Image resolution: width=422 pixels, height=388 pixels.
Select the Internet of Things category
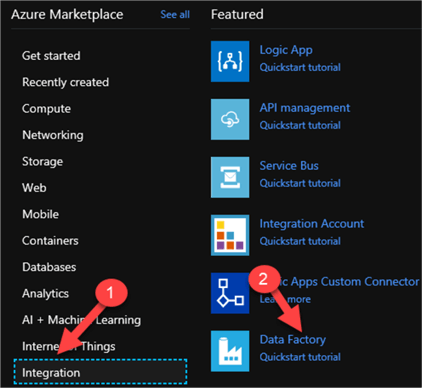click(x=69, y=346)
